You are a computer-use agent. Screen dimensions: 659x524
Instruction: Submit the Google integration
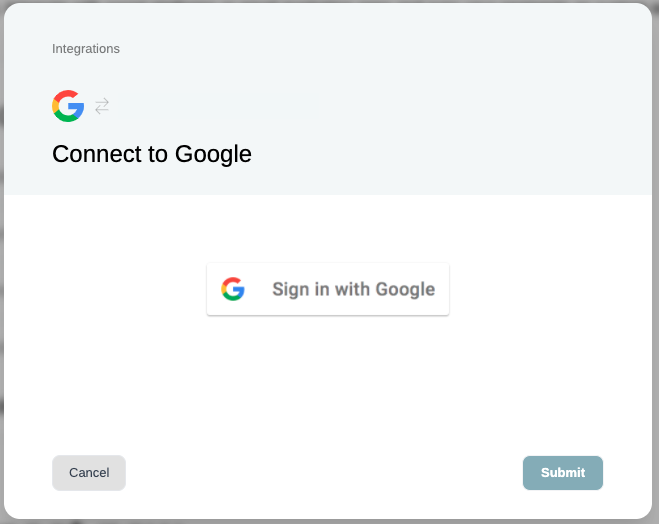point(563,473)
